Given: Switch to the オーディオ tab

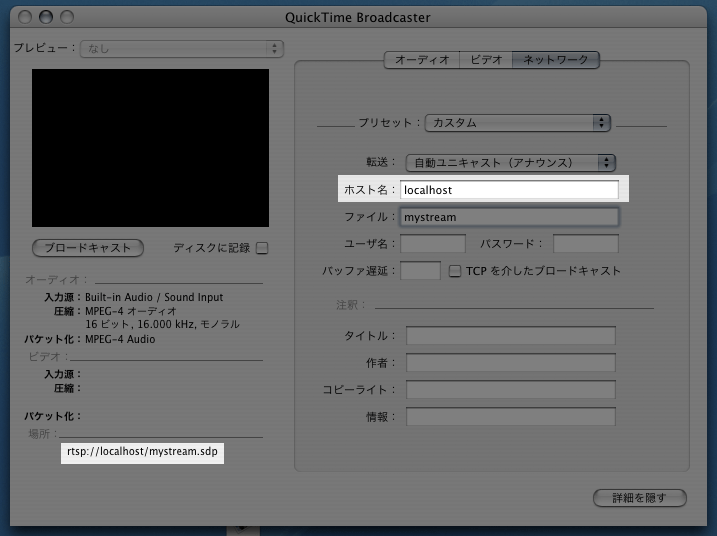Looking at the screenshot, I should click(x=422, y=60).
